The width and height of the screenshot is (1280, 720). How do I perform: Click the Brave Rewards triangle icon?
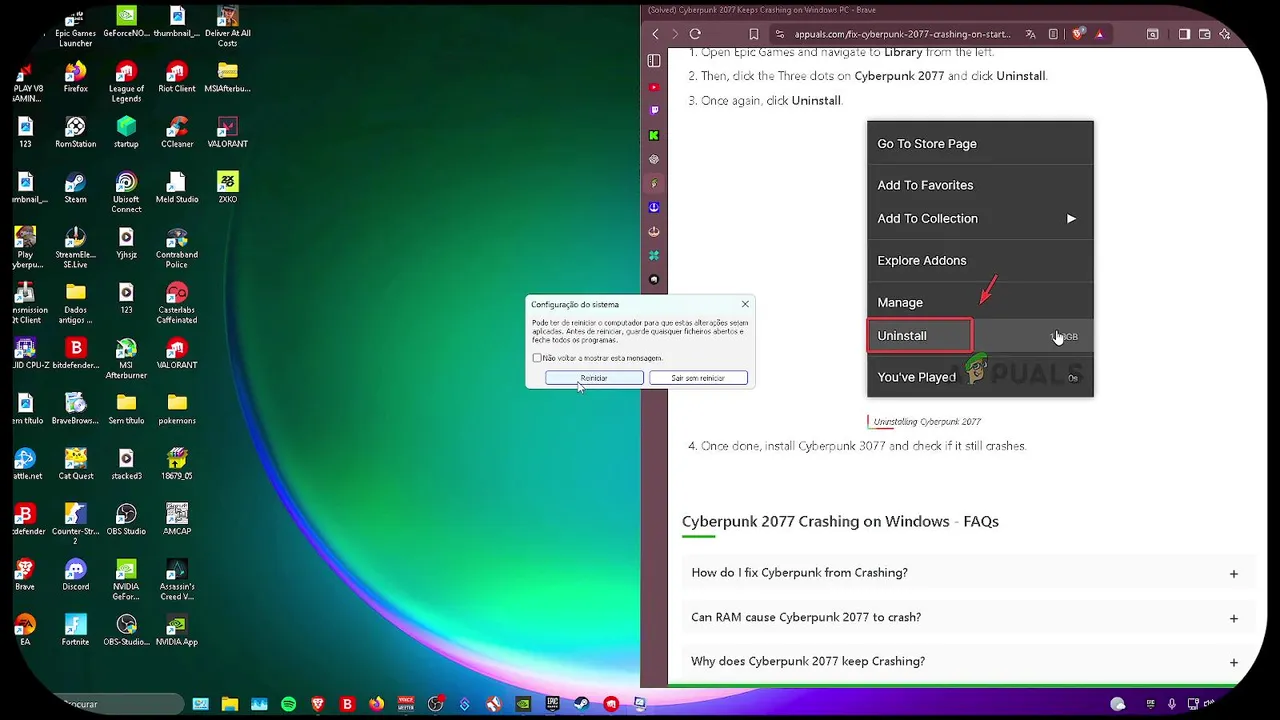coord(1099,34)
